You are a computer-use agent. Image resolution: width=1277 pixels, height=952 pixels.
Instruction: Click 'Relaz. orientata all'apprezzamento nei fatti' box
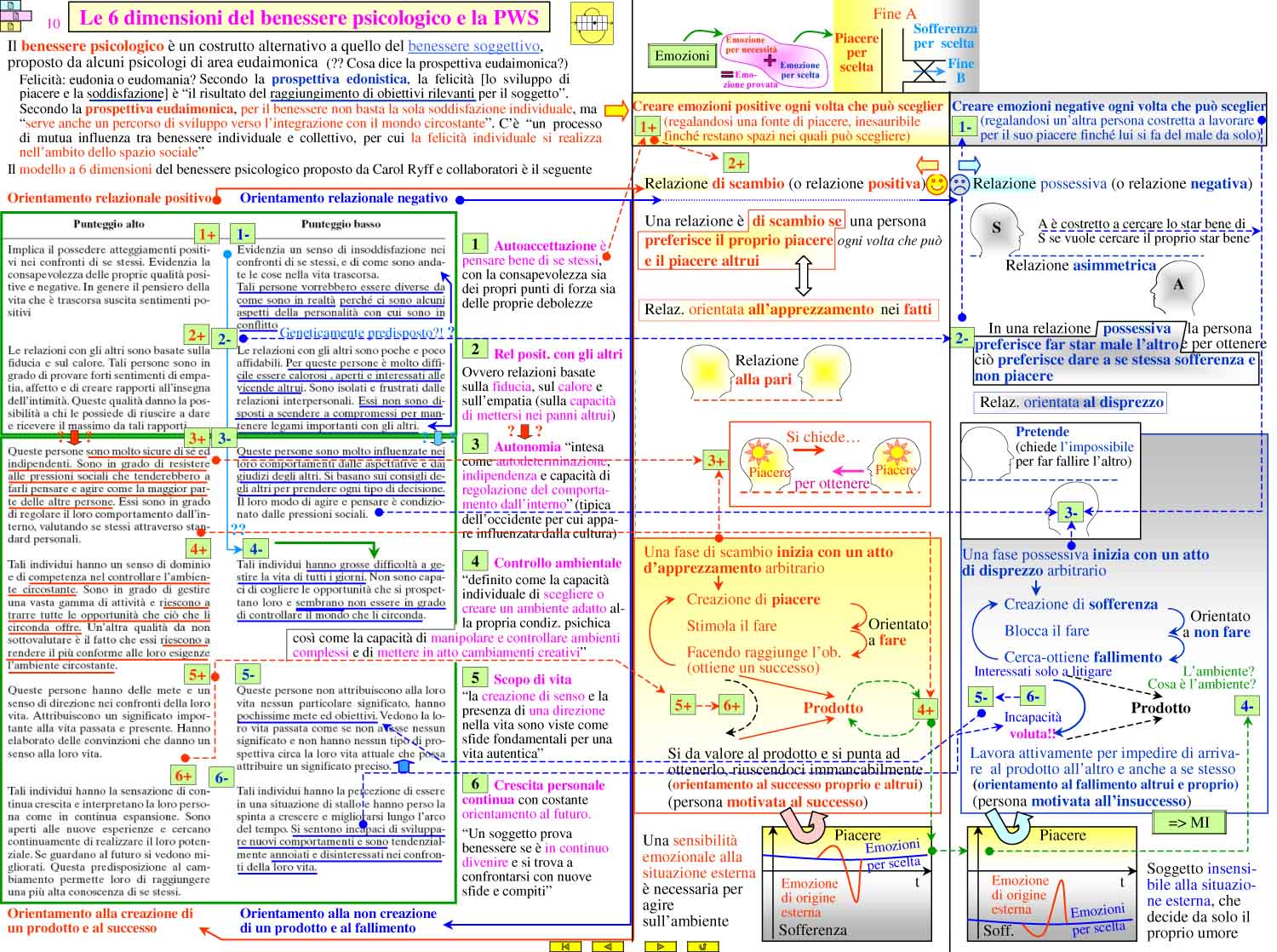pos(787,310)
